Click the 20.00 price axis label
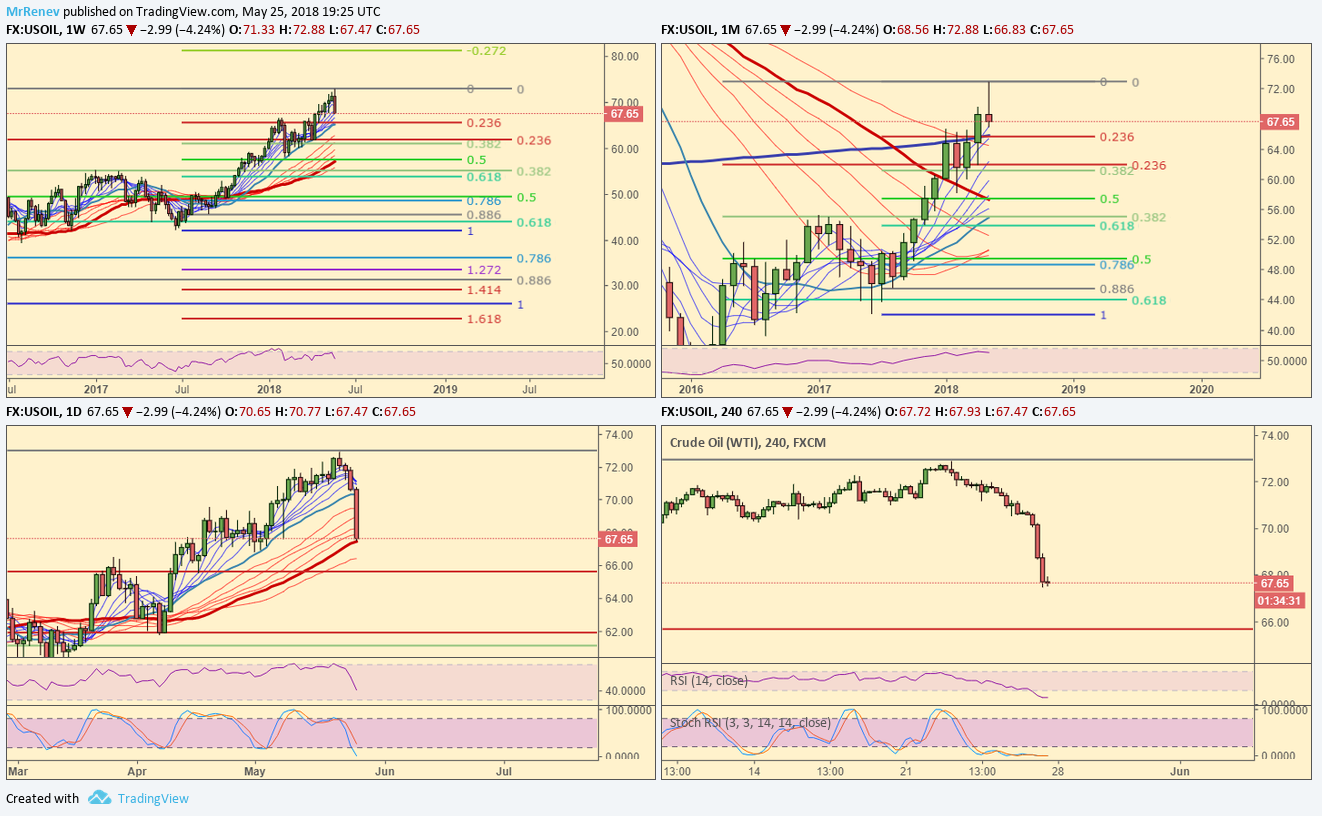This screenshot has width=1322, height=816. tap(625, 332)
